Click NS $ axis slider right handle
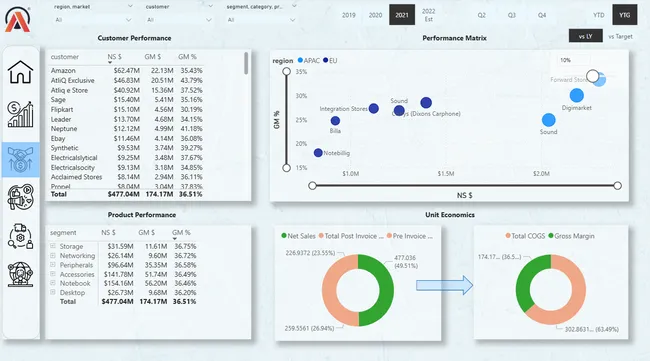The width and height of the screenshot is (650, 361). [617, 186]
